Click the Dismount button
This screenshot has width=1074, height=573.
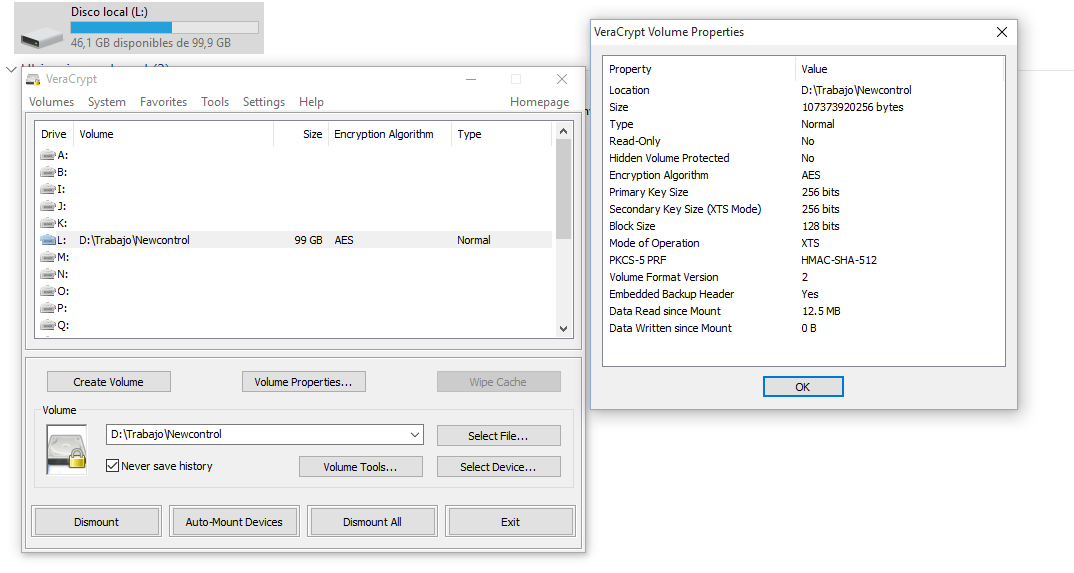97,522
